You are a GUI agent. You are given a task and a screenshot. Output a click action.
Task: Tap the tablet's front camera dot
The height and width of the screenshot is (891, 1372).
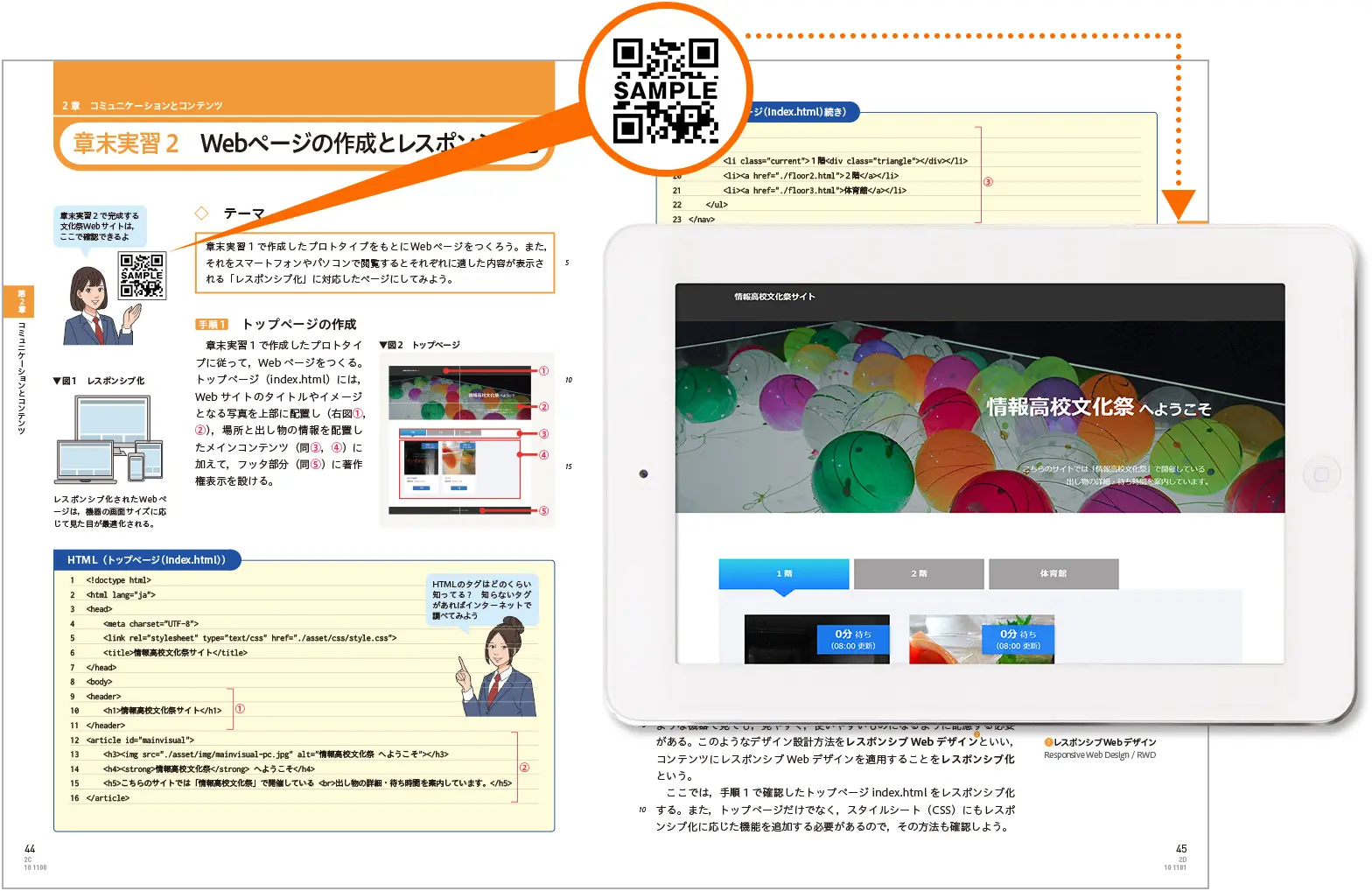(643, 474)
